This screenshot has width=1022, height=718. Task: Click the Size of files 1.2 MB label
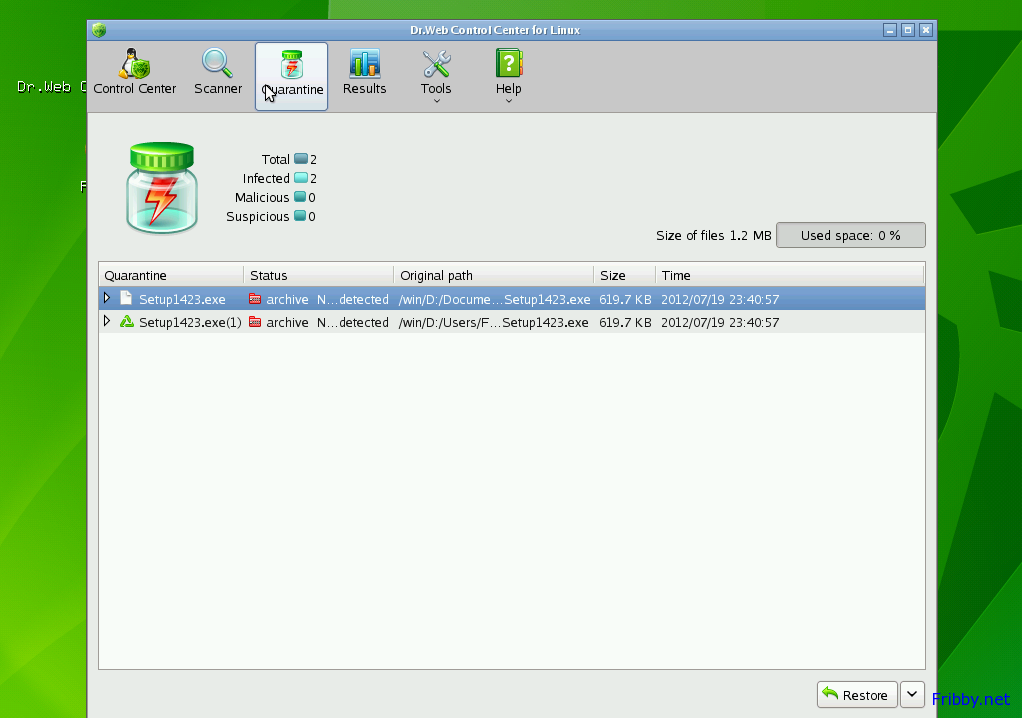tap(714, 235)
